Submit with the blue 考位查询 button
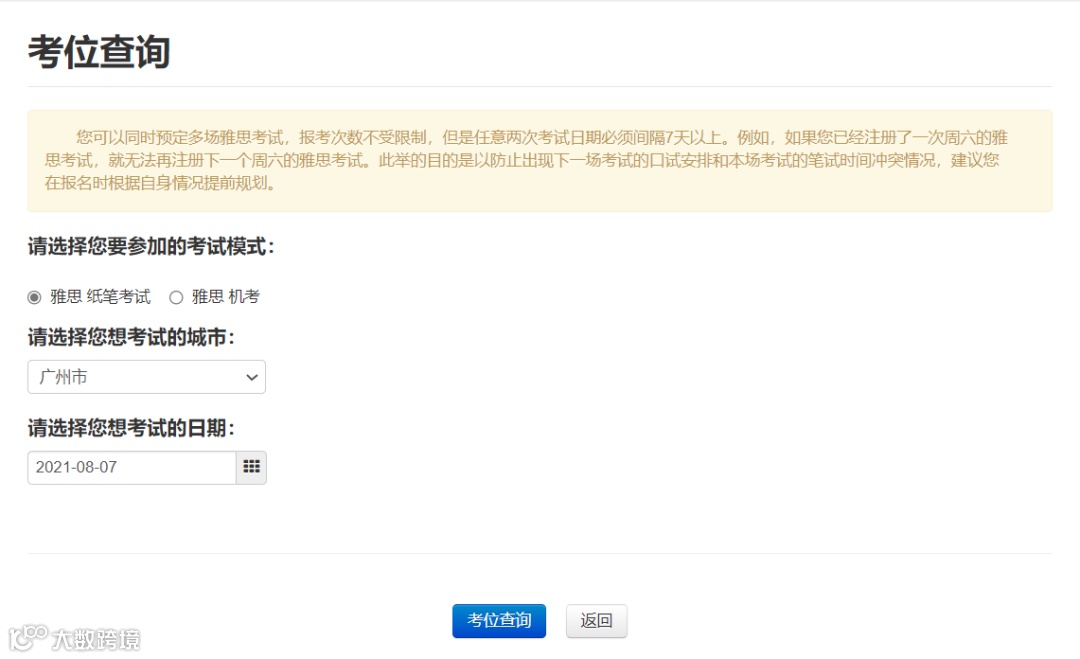 coord(499,621)
